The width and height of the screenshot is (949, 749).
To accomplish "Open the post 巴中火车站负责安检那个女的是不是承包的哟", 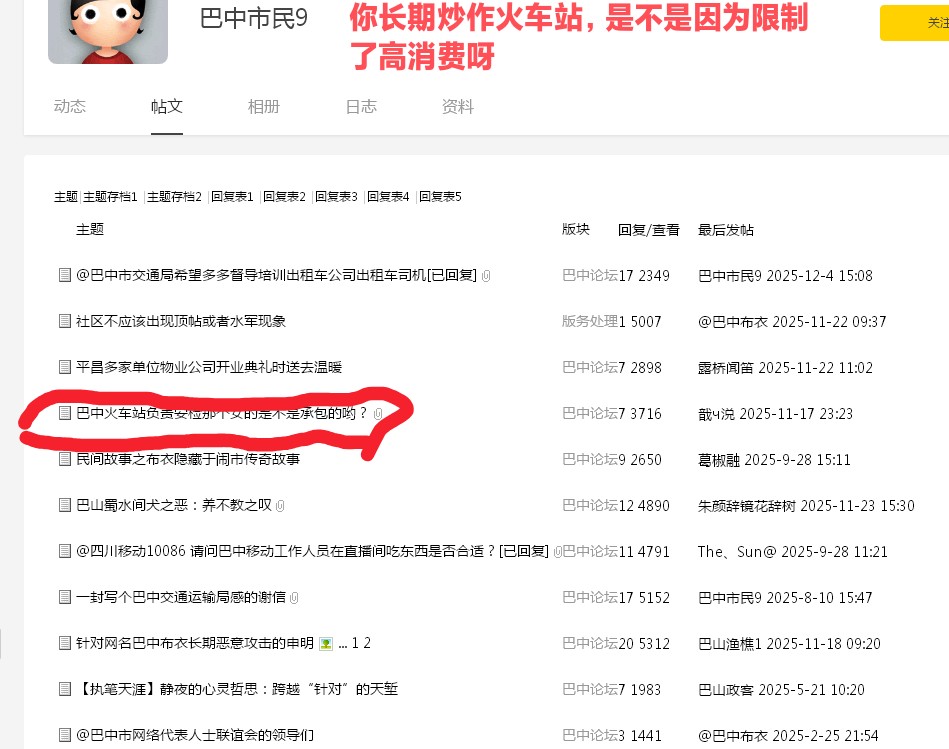I will click(x=222, y=413).
